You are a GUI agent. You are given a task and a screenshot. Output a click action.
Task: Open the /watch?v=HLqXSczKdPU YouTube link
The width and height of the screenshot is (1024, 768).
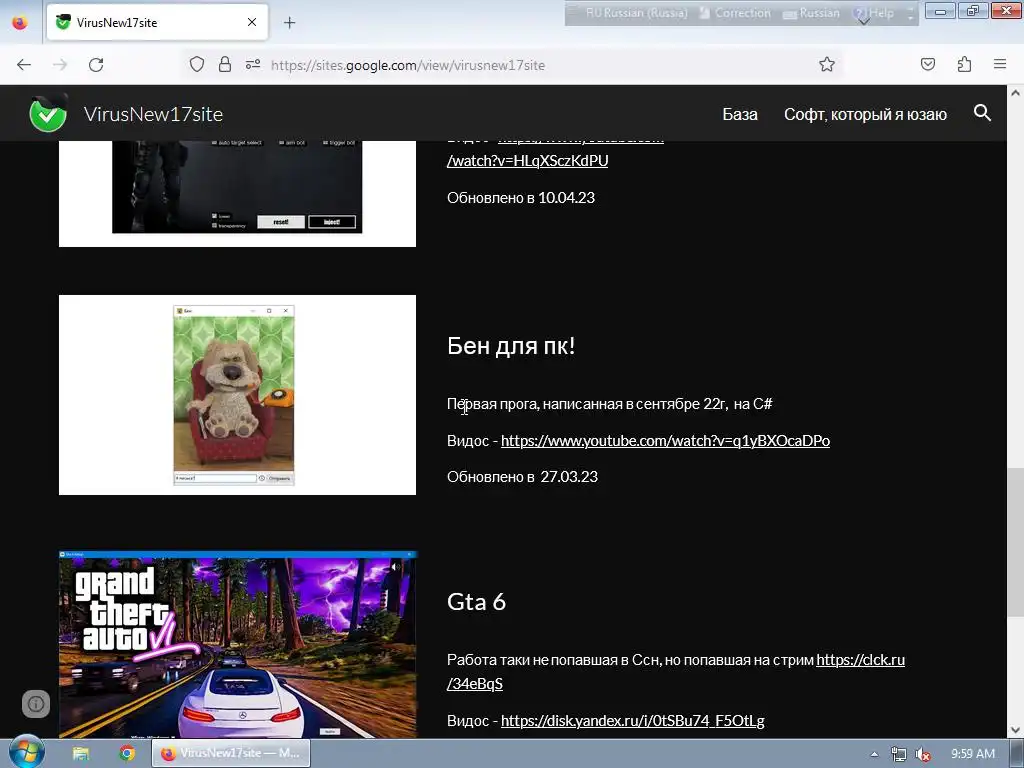pos(527,161)
